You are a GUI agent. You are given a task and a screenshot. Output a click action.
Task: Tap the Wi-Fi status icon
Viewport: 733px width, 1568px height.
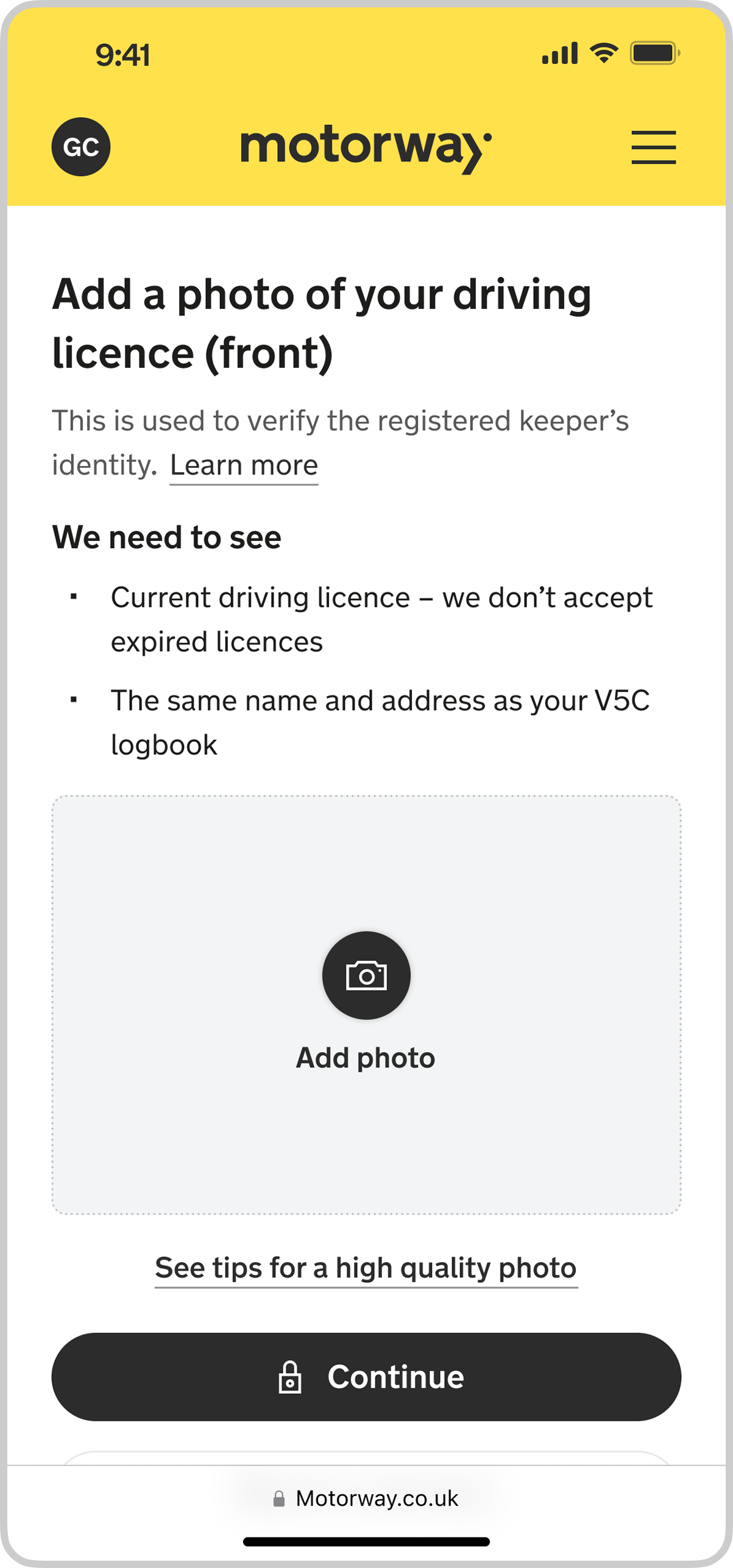[x=604, y=54]
